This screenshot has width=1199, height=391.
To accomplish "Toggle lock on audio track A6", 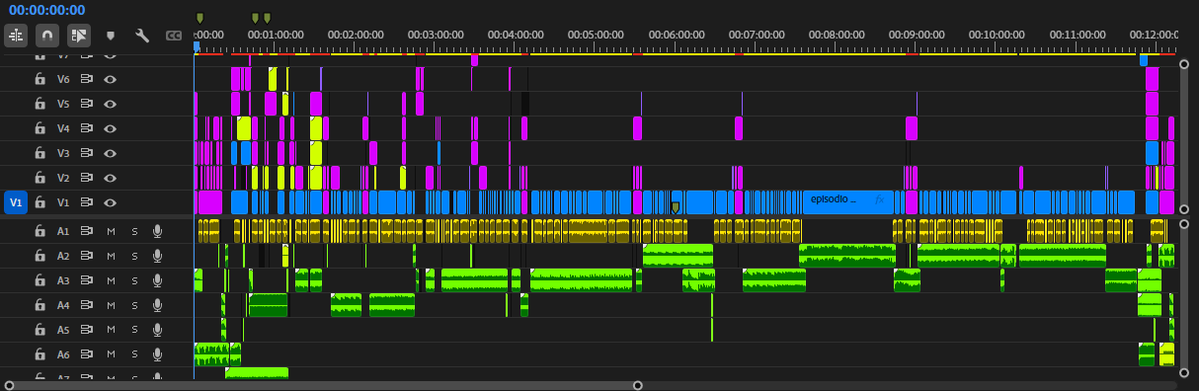I will [39, 354].
